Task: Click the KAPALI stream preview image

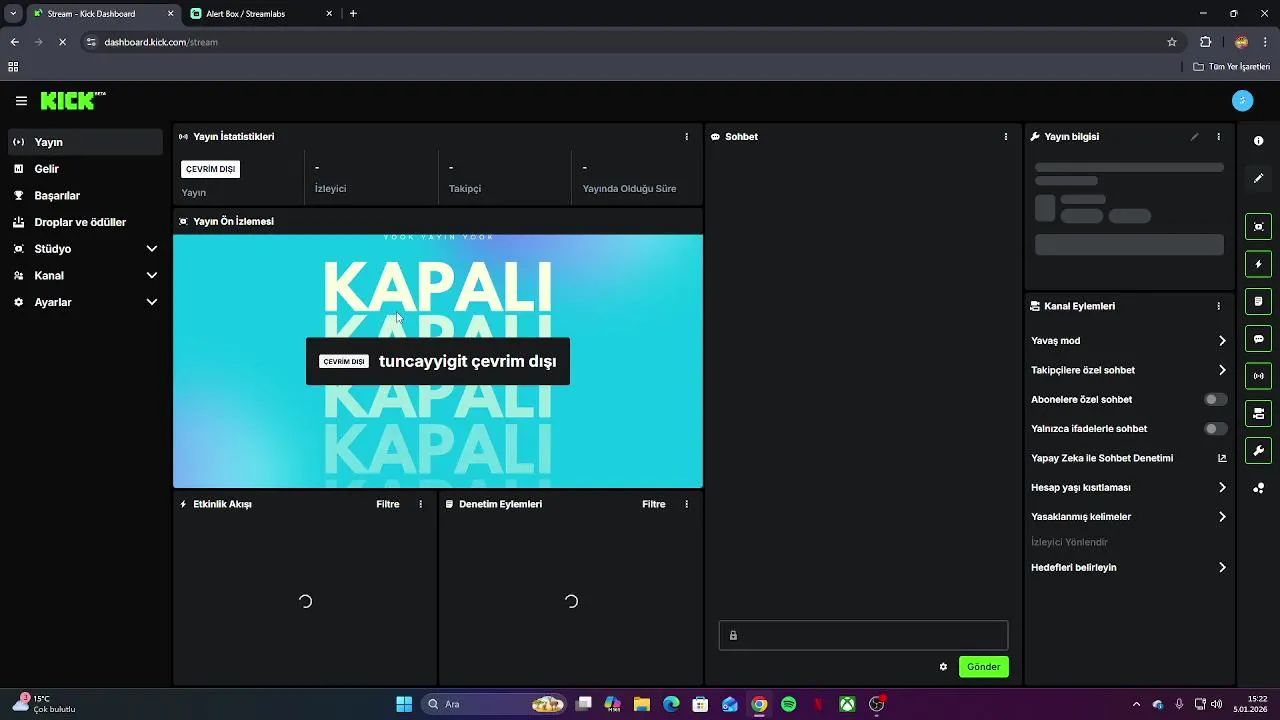Action: point(438,361)
